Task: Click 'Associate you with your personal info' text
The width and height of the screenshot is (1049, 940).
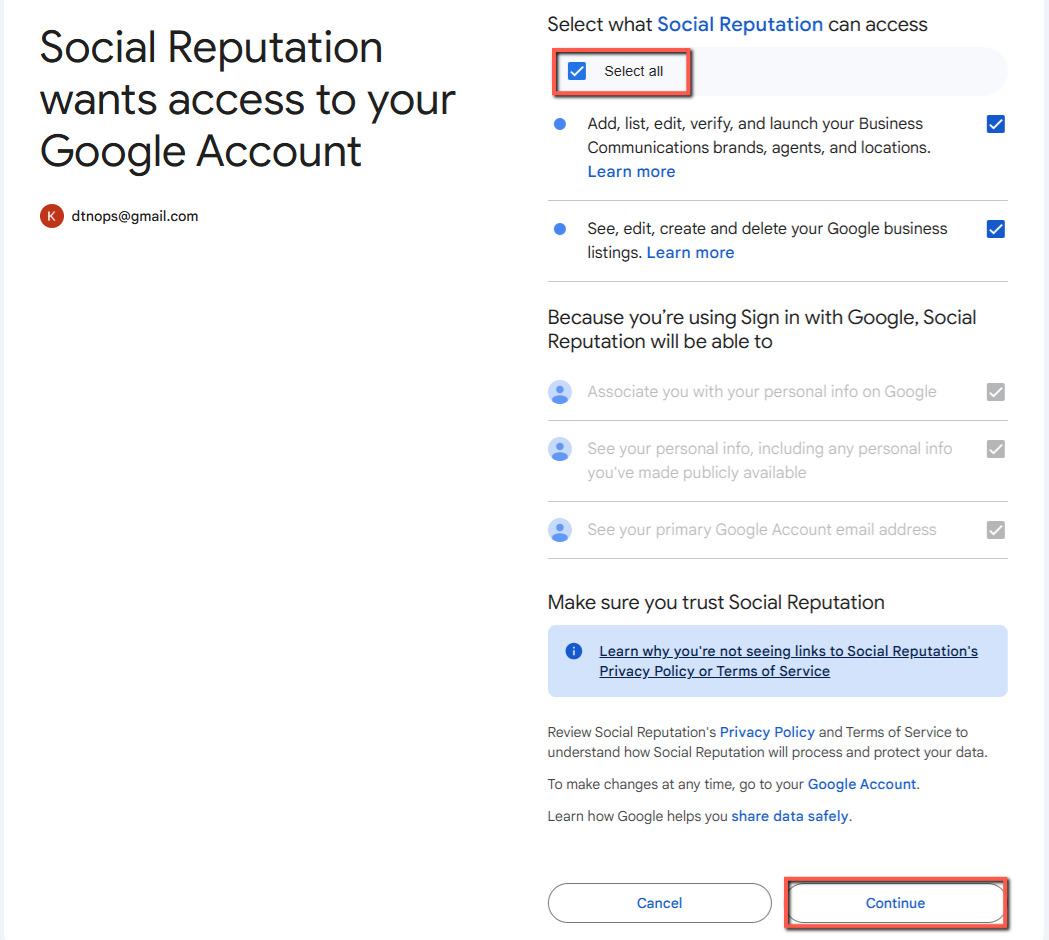Action: coord(761,392)
